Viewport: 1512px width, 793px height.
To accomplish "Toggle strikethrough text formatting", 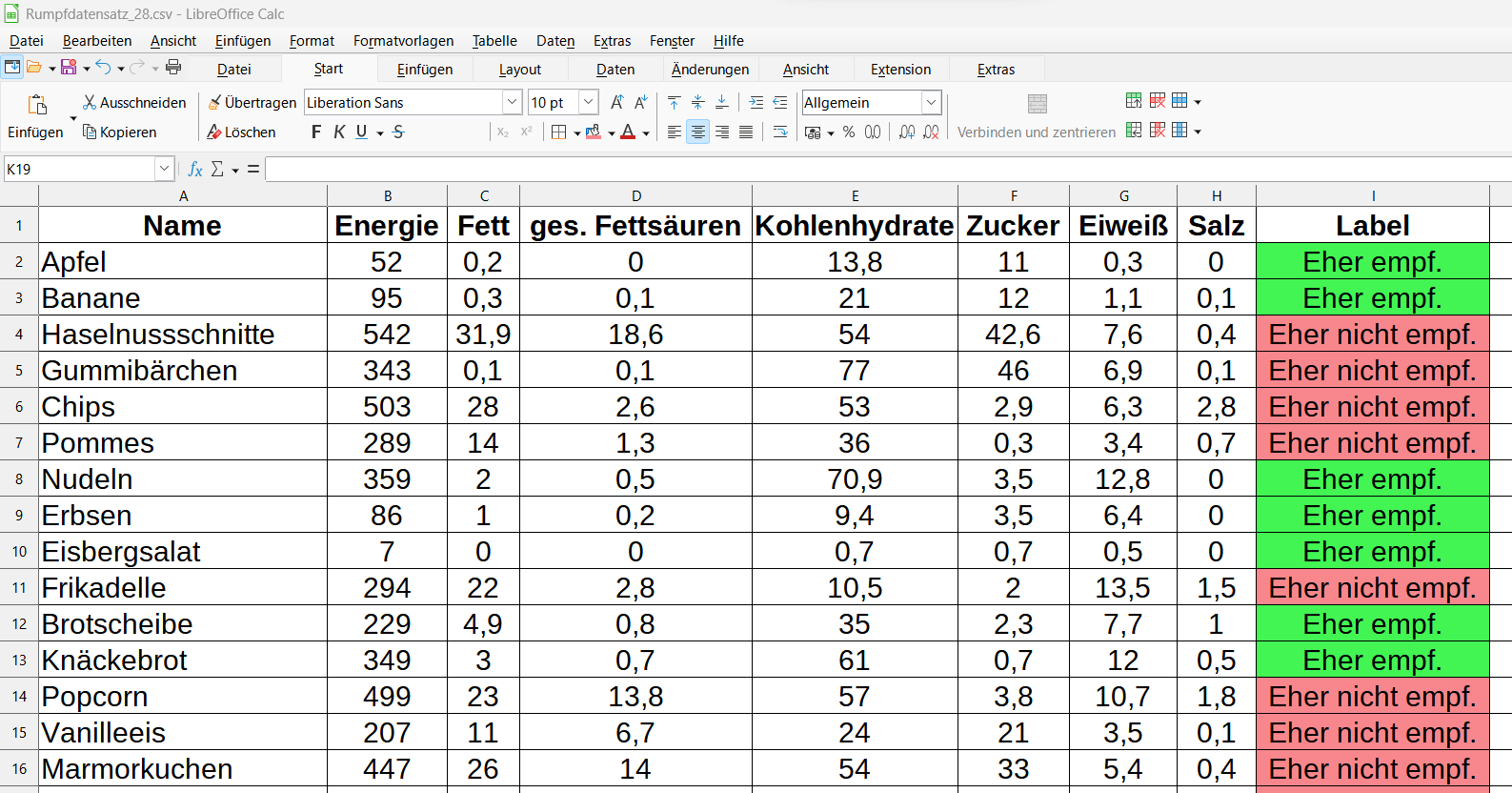I will [398, 132].
